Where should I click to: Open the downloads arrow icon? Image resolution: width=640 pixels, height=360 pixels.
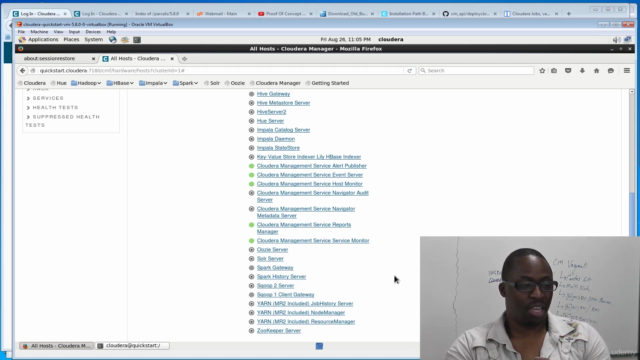point(582,71)
